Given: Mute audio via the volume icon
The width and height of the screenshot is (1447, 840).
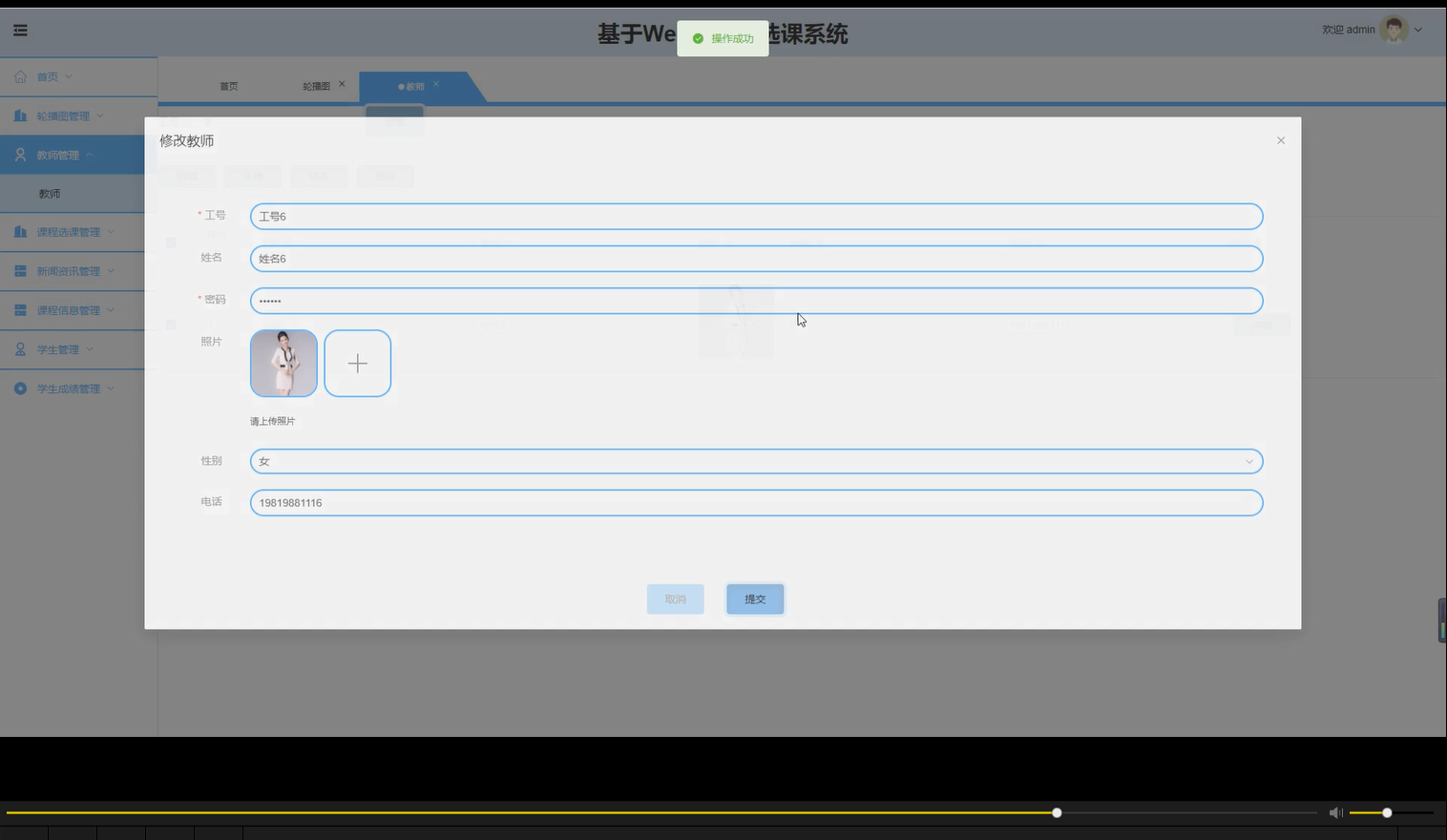Looking at the screenshot, I should click(1336, 812).
